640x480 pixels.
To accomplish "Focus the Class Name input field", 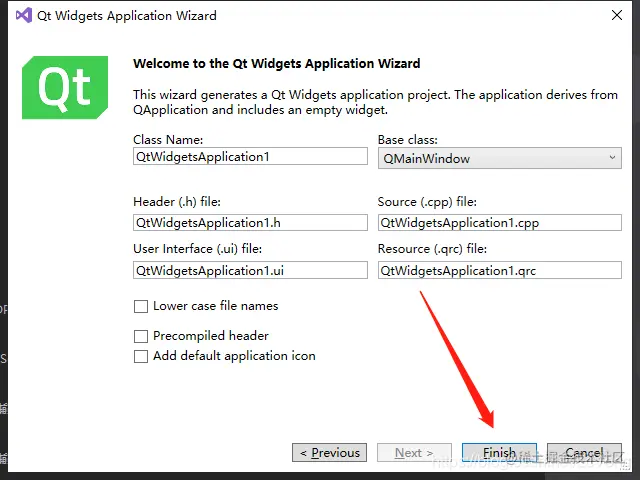I will click(250, 157).
